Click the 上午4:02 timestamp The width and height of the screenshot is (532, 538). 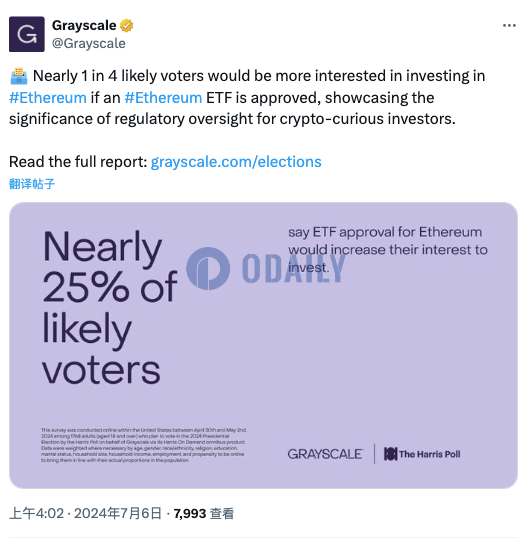tap(37, 514)
